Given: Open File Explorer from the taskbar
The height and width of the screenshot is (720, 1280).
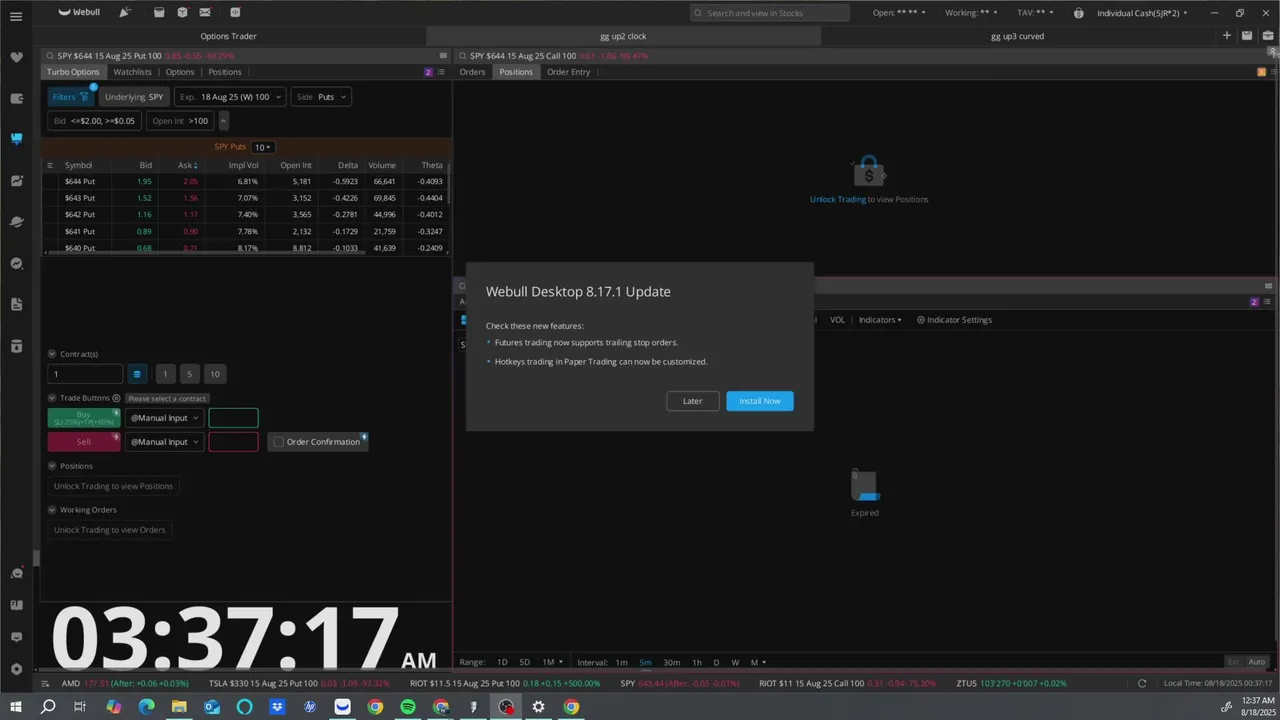Looking at the screenshot, I should click(179, 707).
